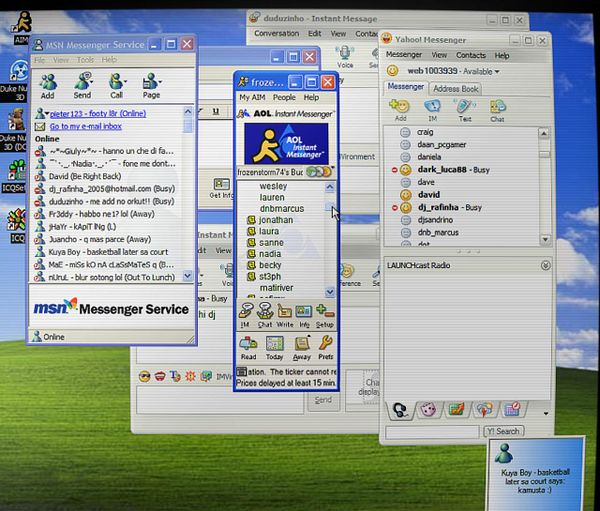Image resolution: width=600 pixels, height=511 pixels.
Task: Click the Add contact icon in MSN Messenger
Action: point(48,86)
